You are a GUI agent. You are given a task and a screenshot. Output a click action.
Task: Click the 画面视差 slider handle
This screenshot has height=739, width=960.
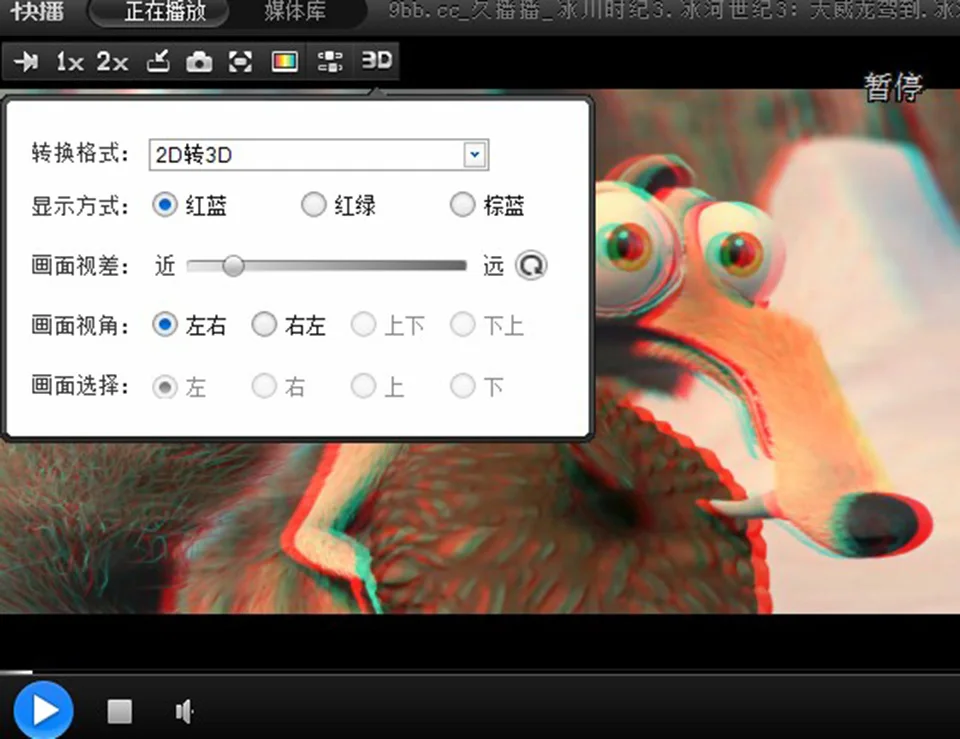233,266
